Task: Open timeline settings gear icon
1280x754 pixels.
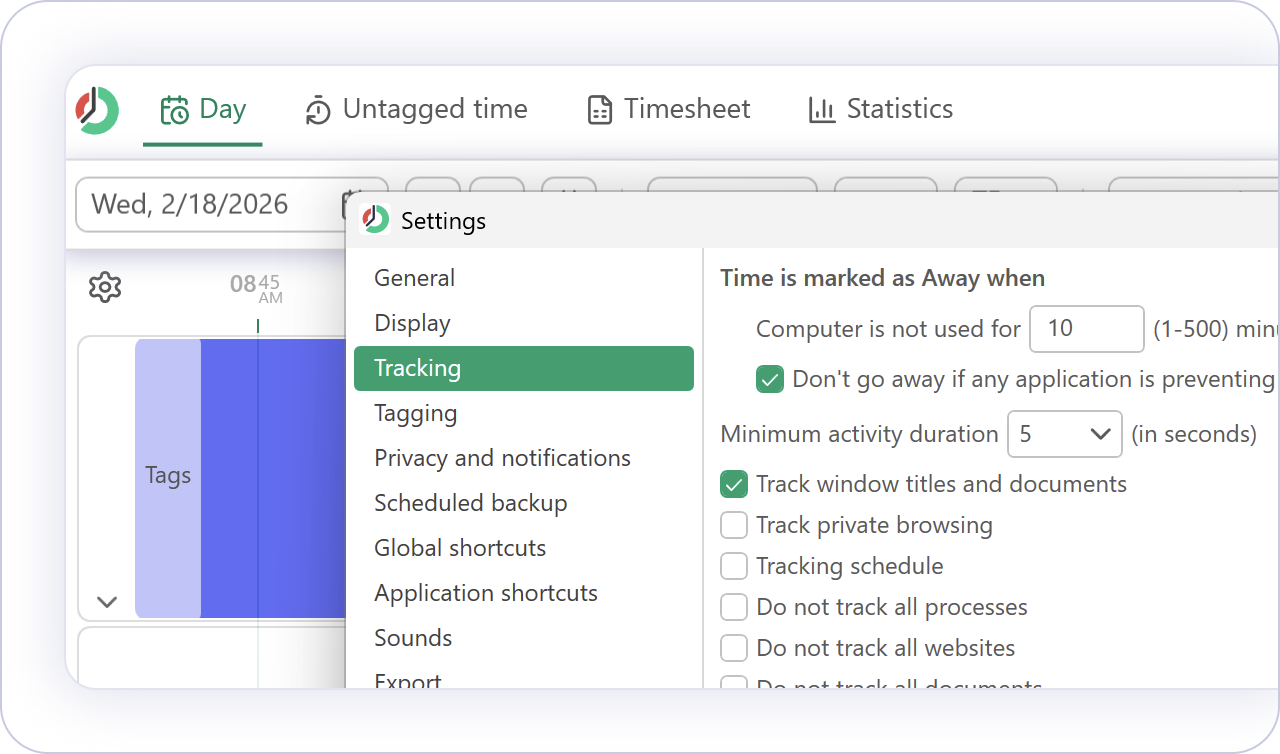Action: point(105,288)
